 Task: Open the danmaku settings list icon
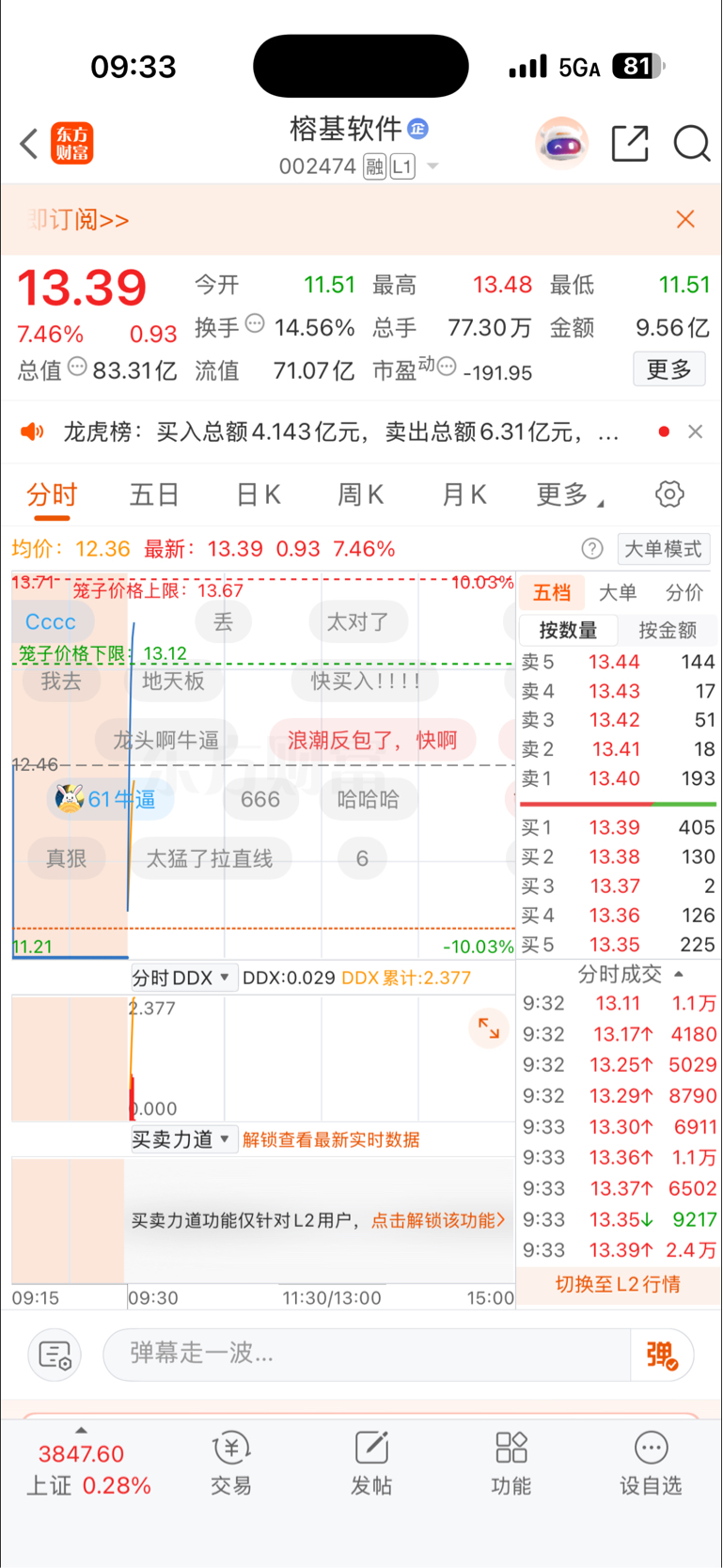pos(55,1355)
